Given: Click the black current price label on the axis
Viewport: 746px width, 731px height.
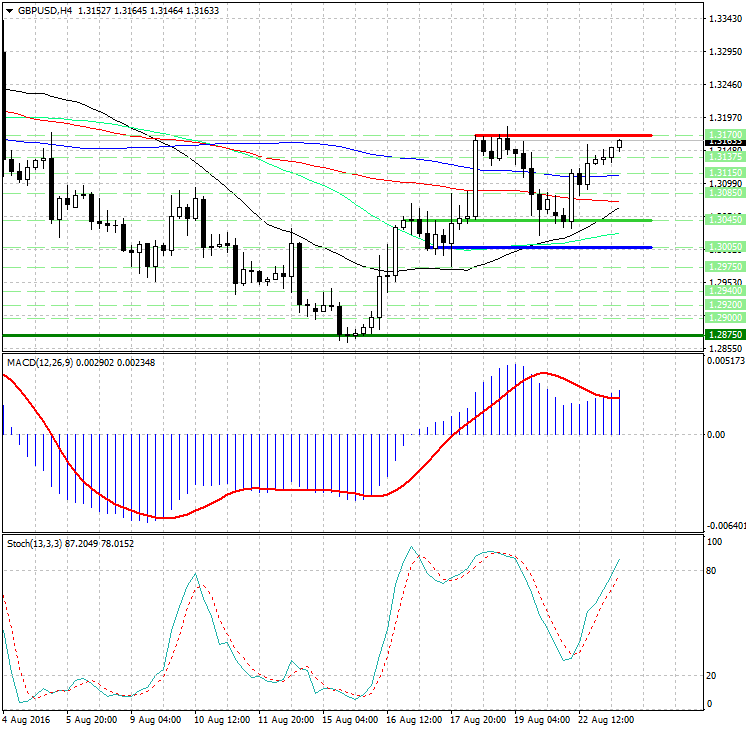Looking at the screenshot, I should coord(723,143).
